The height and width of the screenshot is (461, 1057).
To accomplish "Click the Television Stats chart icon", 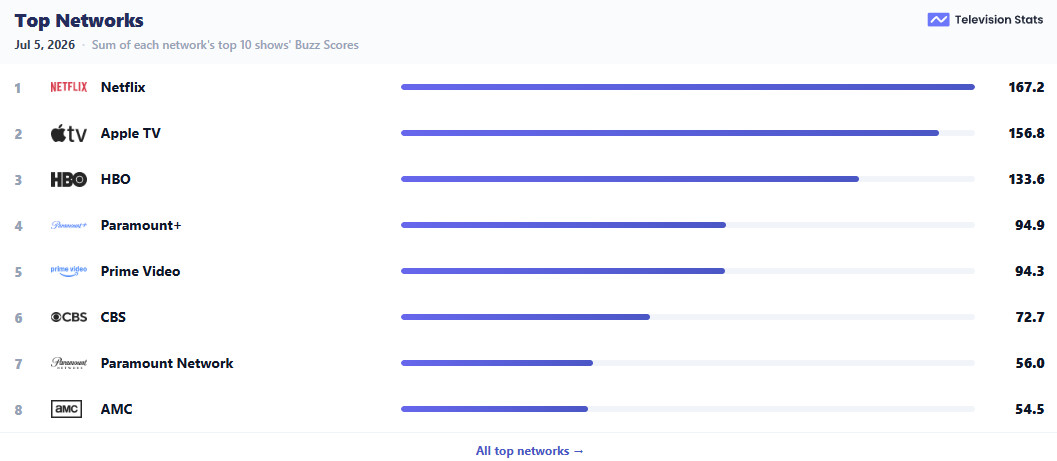I will 938,20.
